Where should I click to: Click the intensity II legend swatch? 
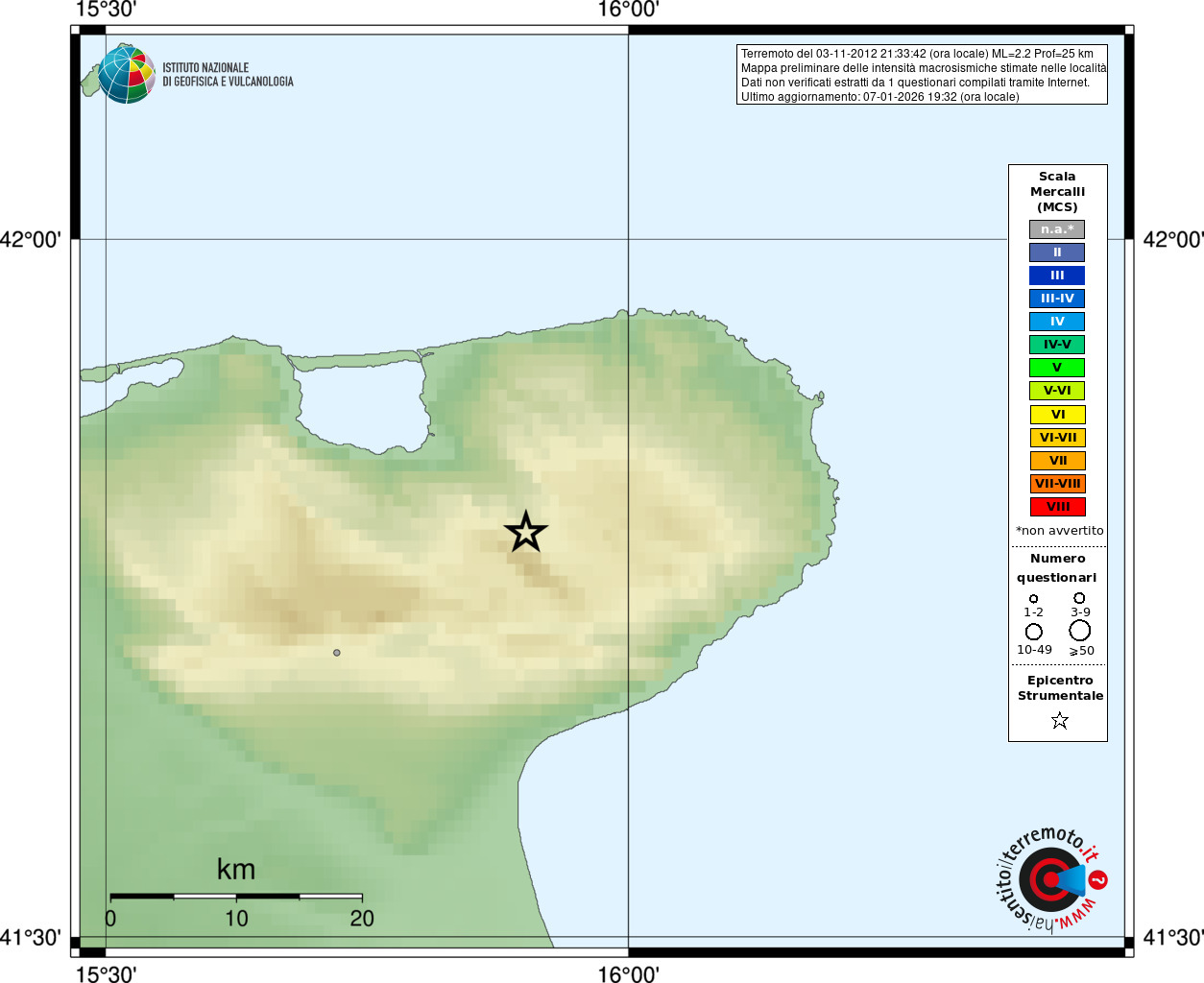point(1057,252)
